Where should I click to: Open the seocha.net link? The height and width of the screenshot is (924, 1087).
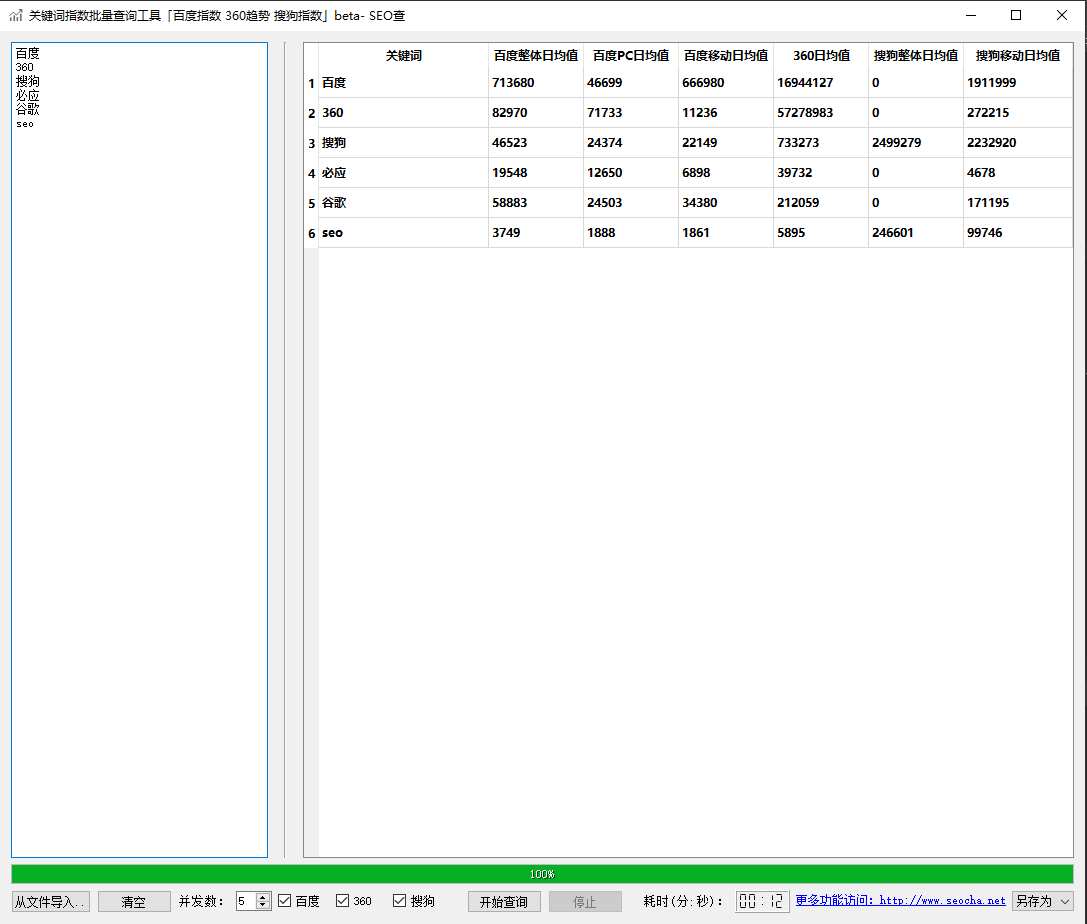click(942, 901)
